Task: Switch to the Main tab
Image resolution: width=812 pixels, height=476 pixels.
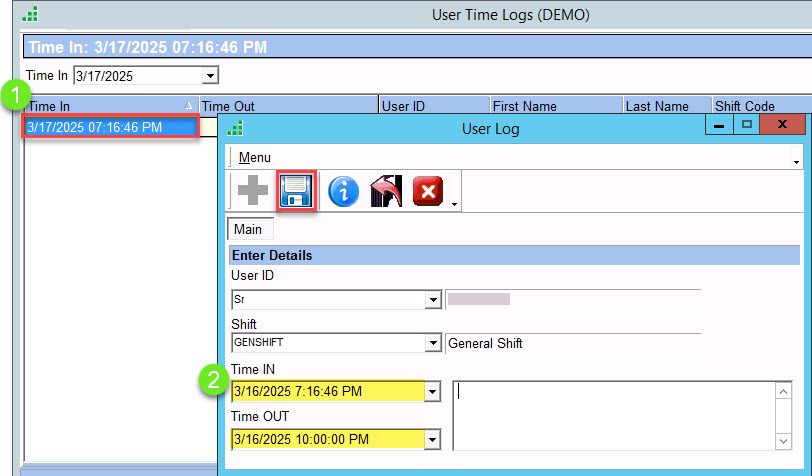Action: click(x=248, y=229)
